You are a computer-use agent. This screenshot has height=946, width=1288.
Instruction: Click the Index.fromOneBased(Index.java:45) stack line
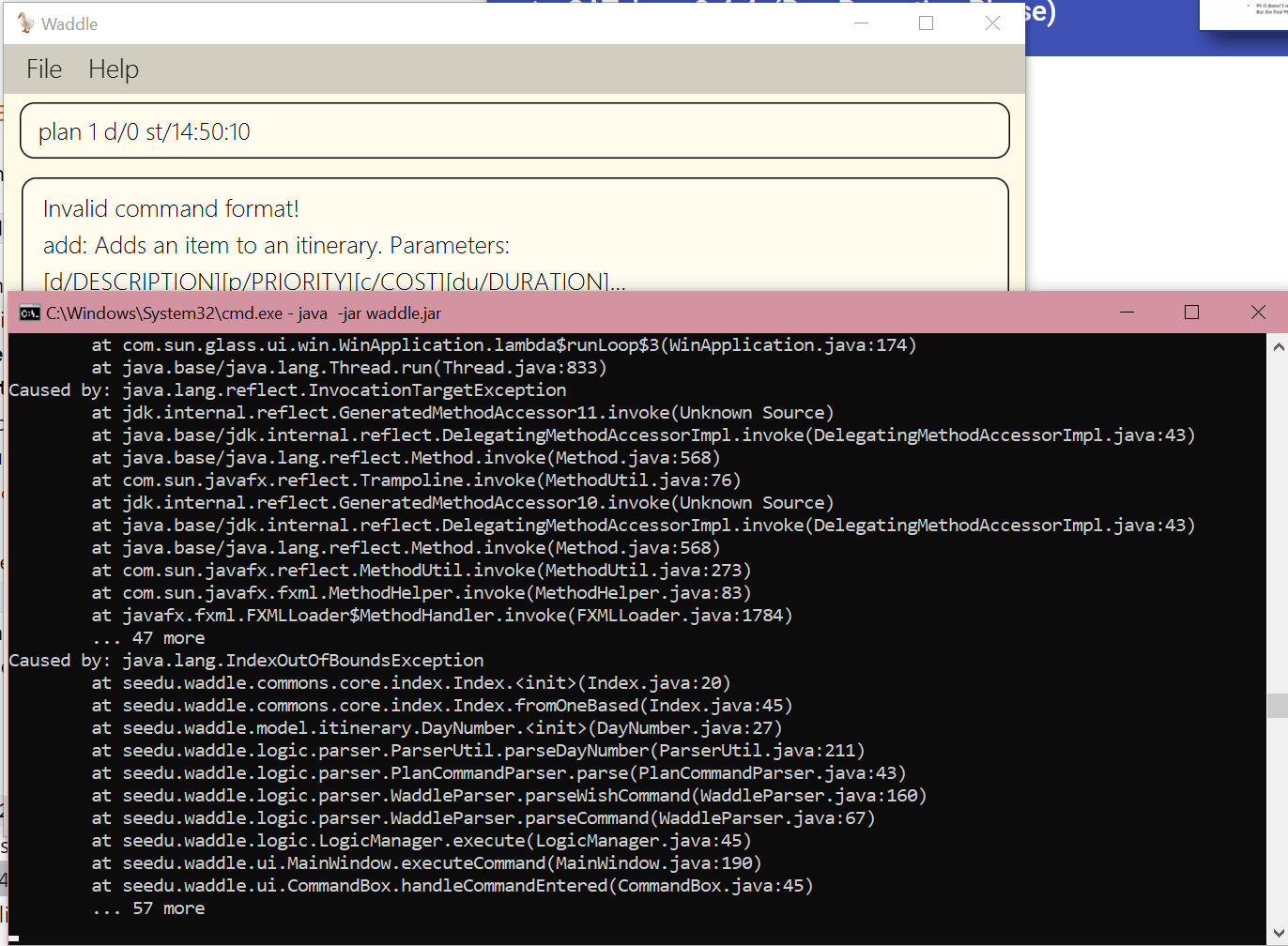(442, 706)
